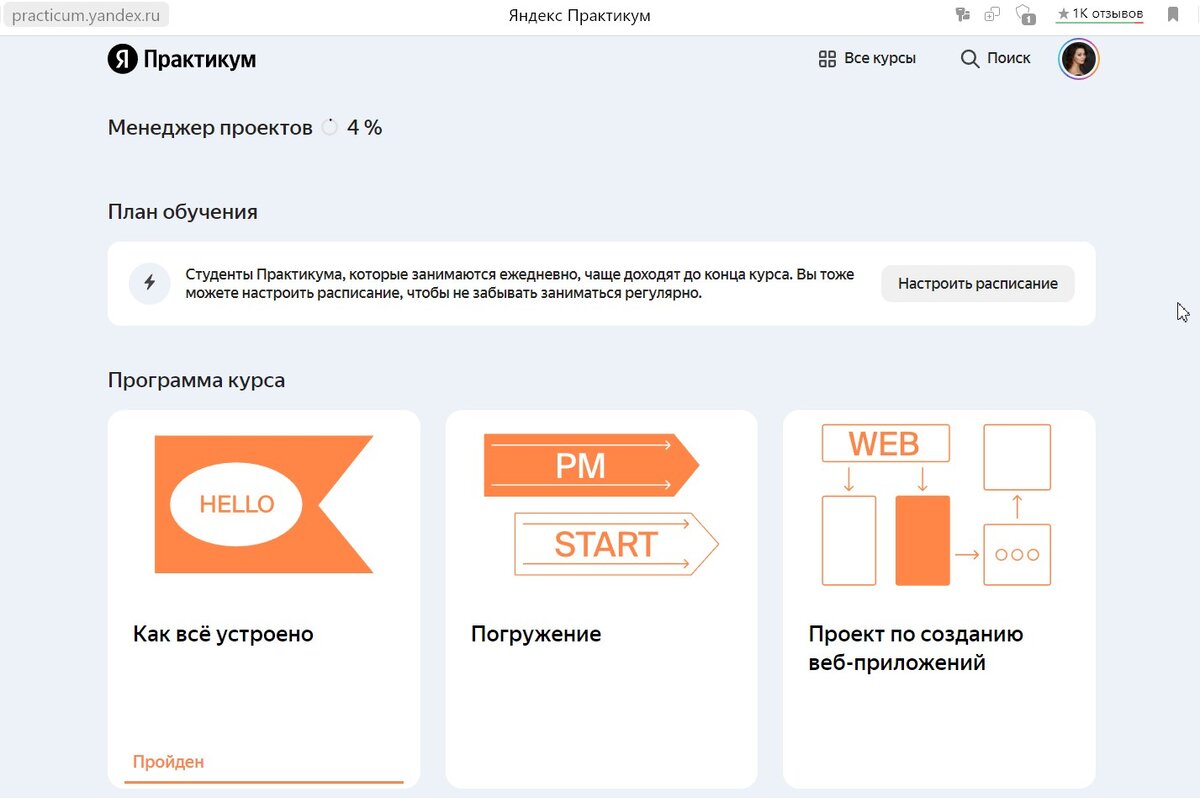Viewport: 1200px width, 798px height.
Task: Click the Яндекс Практикум page title
Action: tap(579, 15)
